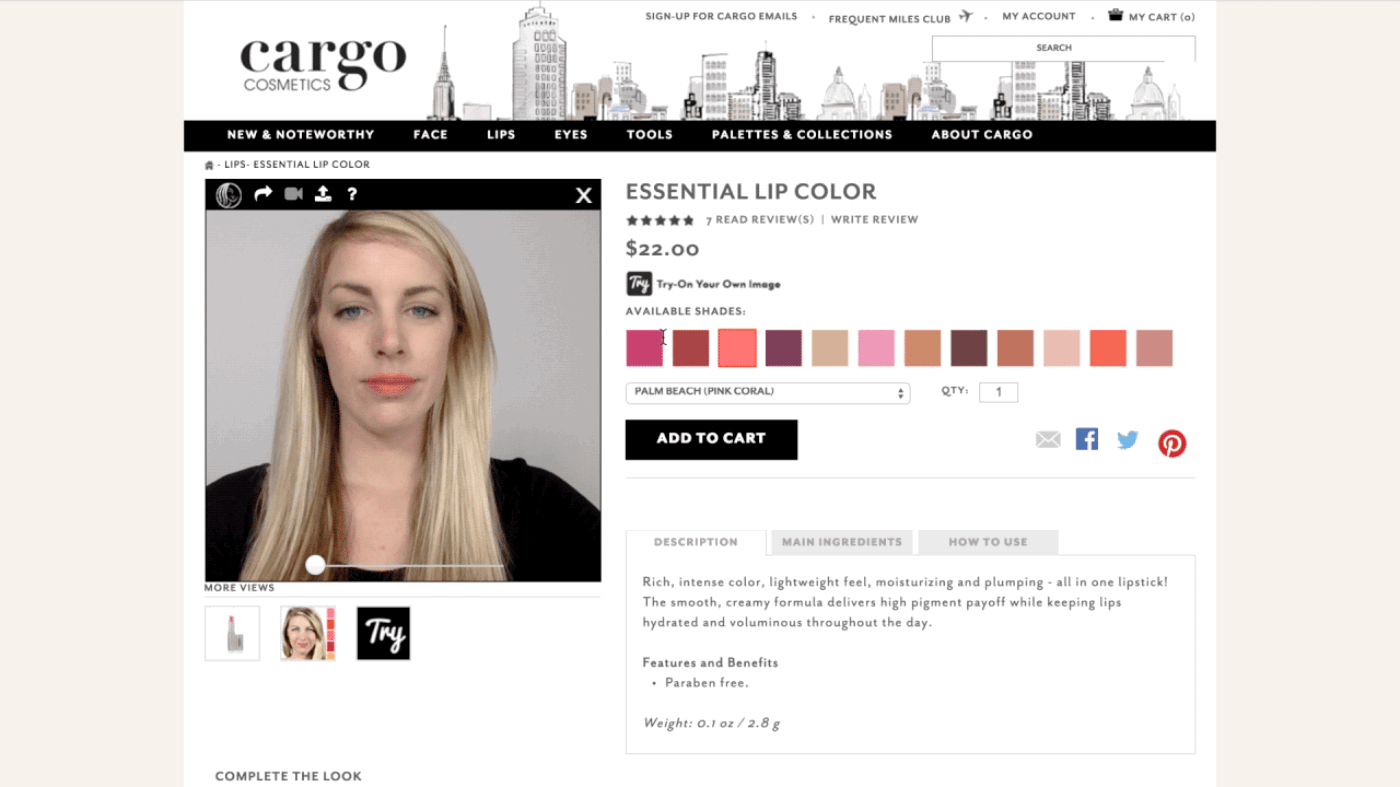Screen dimensions: 1400x787
Task: Switch to the Main Ingredients tab
Action: (841, 542)
